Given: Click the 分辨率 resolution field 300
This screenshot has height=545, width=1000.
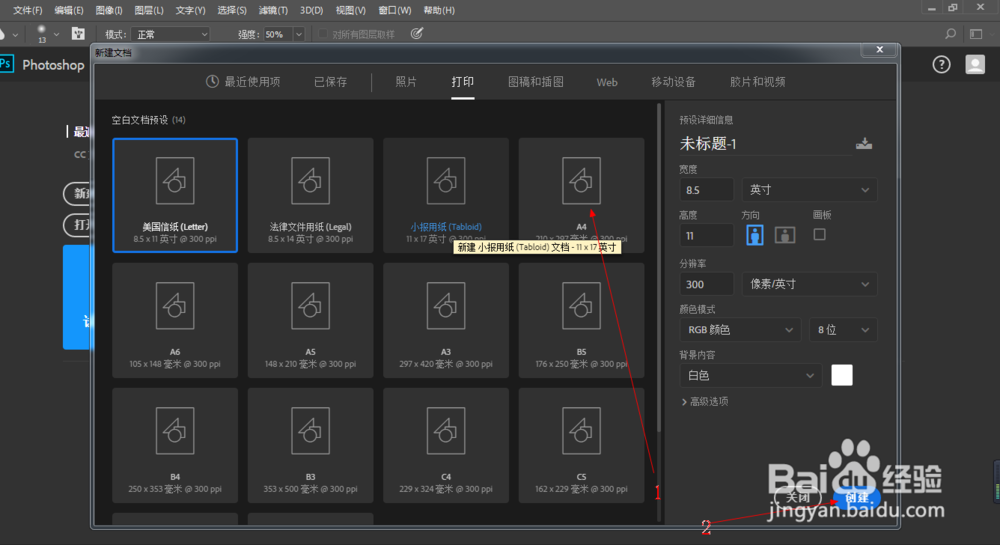Looking at the screenshot, I should (706, 284).
